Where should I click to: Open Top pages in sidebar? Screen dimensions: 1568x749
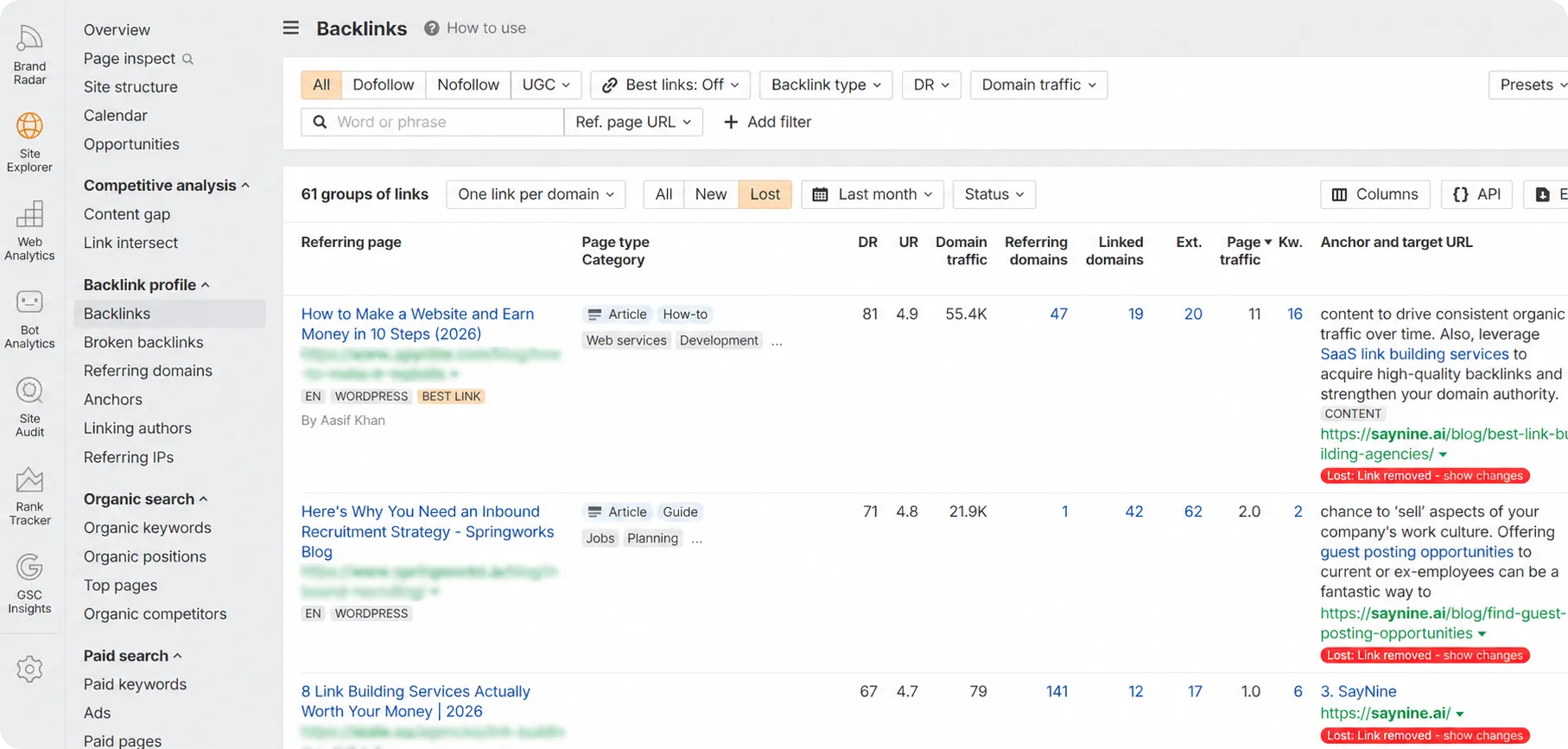[x=120, y=586]
